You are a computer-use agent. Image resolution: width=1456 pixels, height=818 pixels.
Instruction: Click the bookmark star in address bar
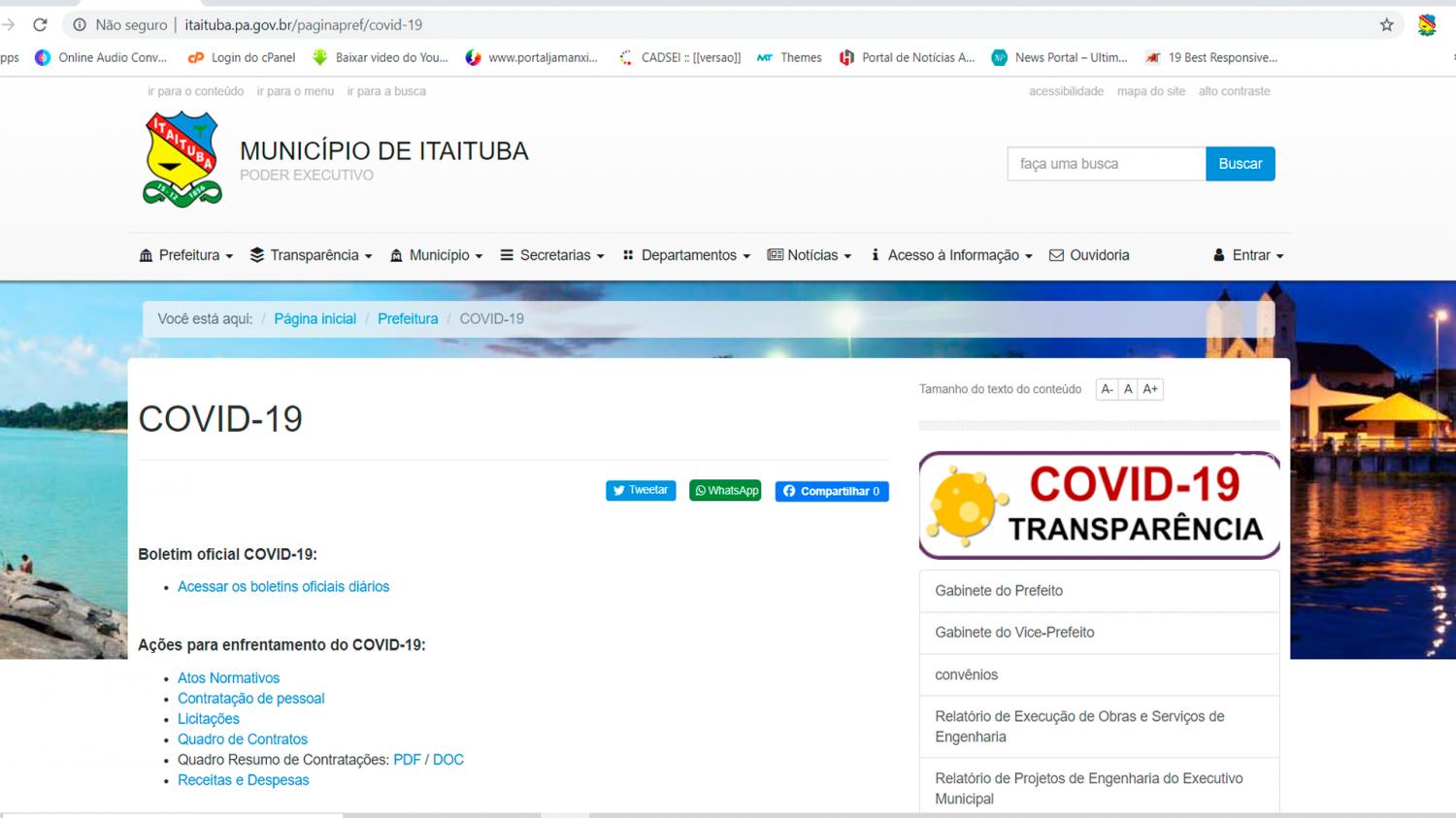pyautogui.click(x=1385, y=25)
